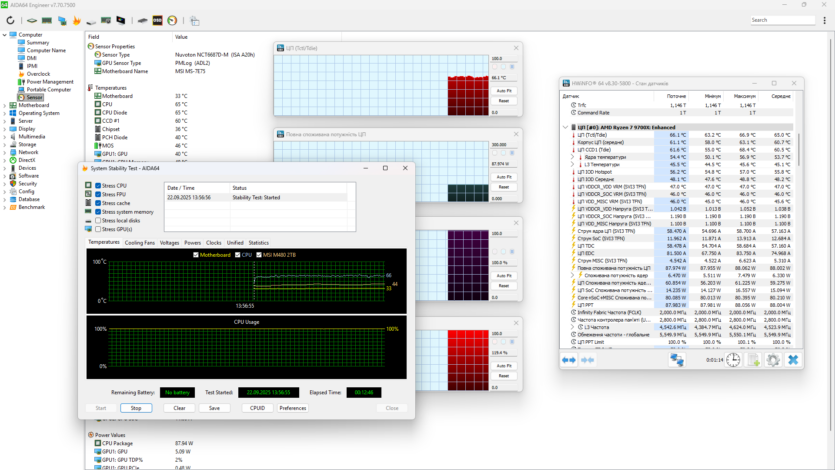Collapse the AMD Ryzen 7 9700X sensor group
The image size is (835, 470).
(x=565, y=128)
